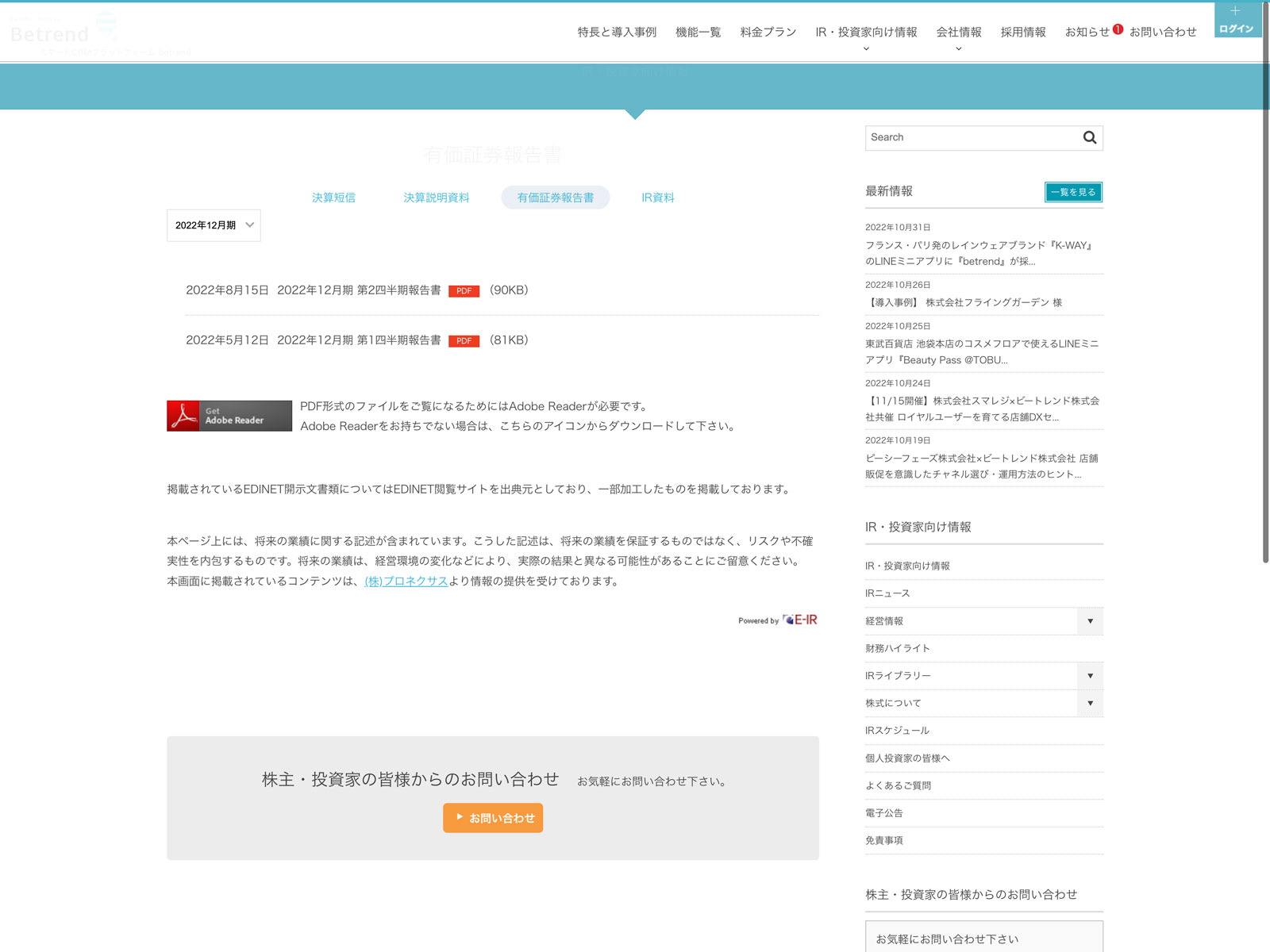Expand the 経営情報 sidebar section
The image size is (1270, 952).
pos(1090,621)
